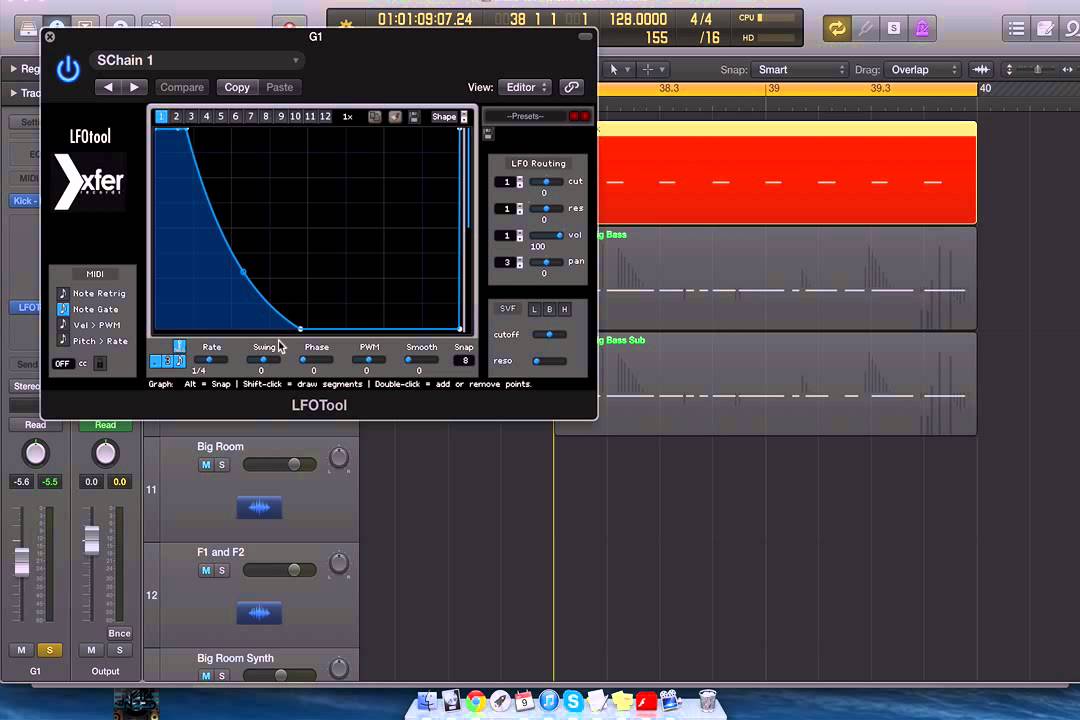Click the F1 and F2 track audio icon
The width and height of the screenshot is (1080, 720).
point(259,613)
